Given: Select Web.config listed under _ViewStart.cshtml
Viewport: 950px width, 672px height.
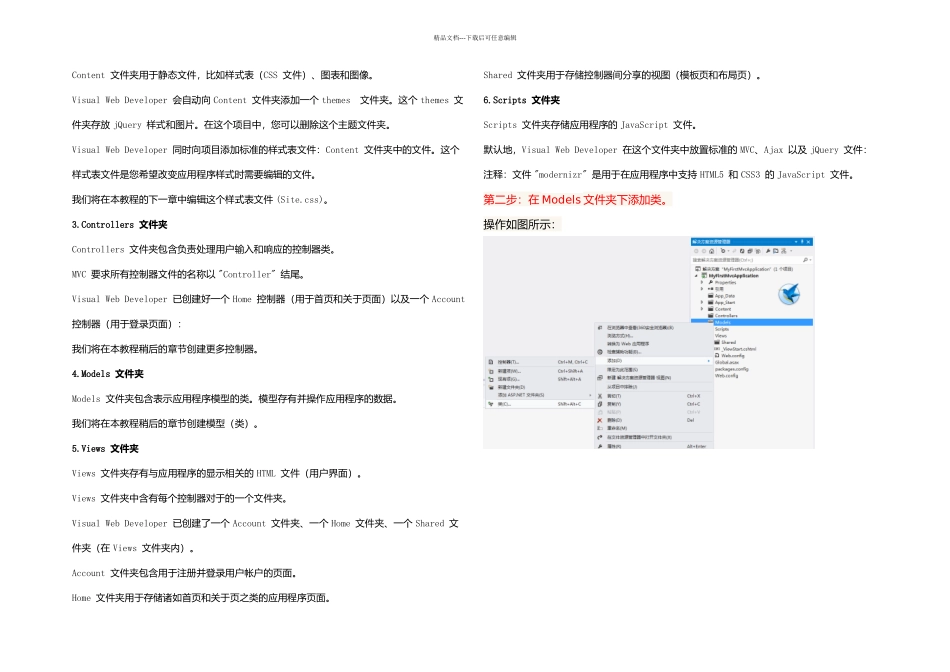Looking at the screenshot, I should pyautogui.click(x=730, y=356).
